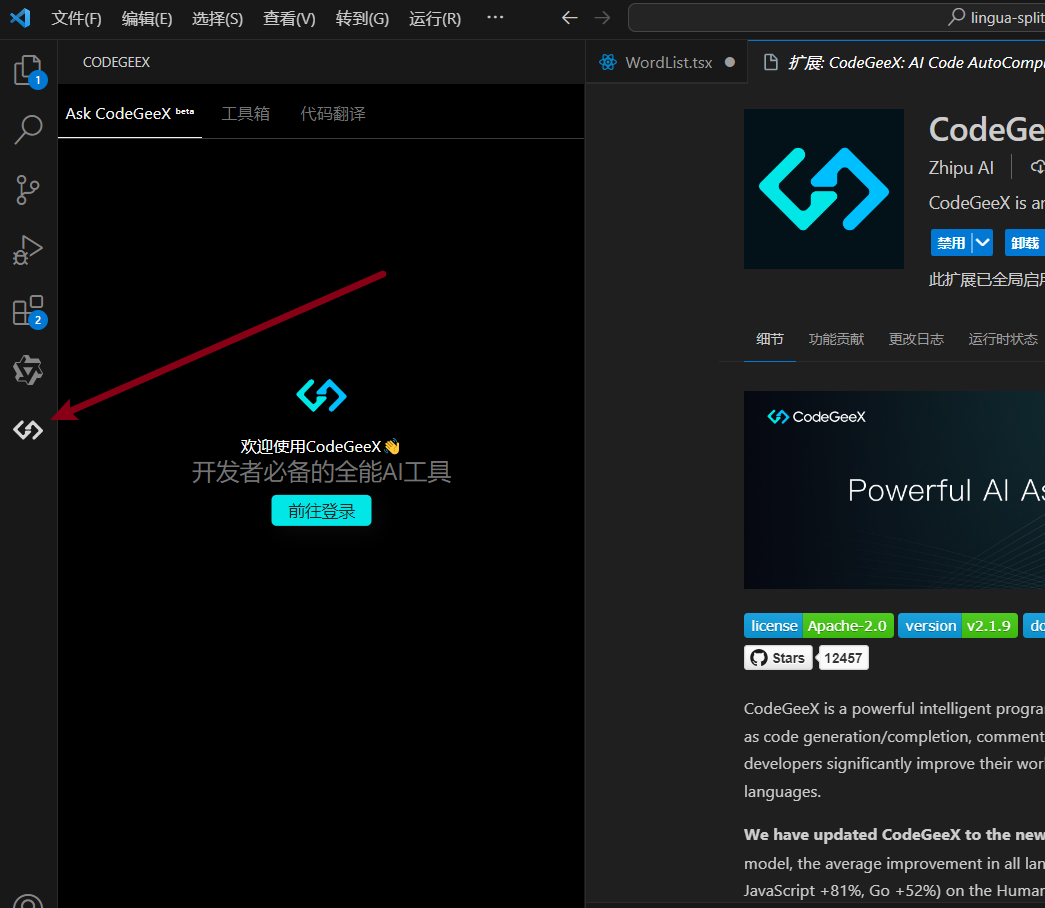Click the CodeGeeX extension title heading
This screenshot has width=1045, height=908.
pos(986,129)
